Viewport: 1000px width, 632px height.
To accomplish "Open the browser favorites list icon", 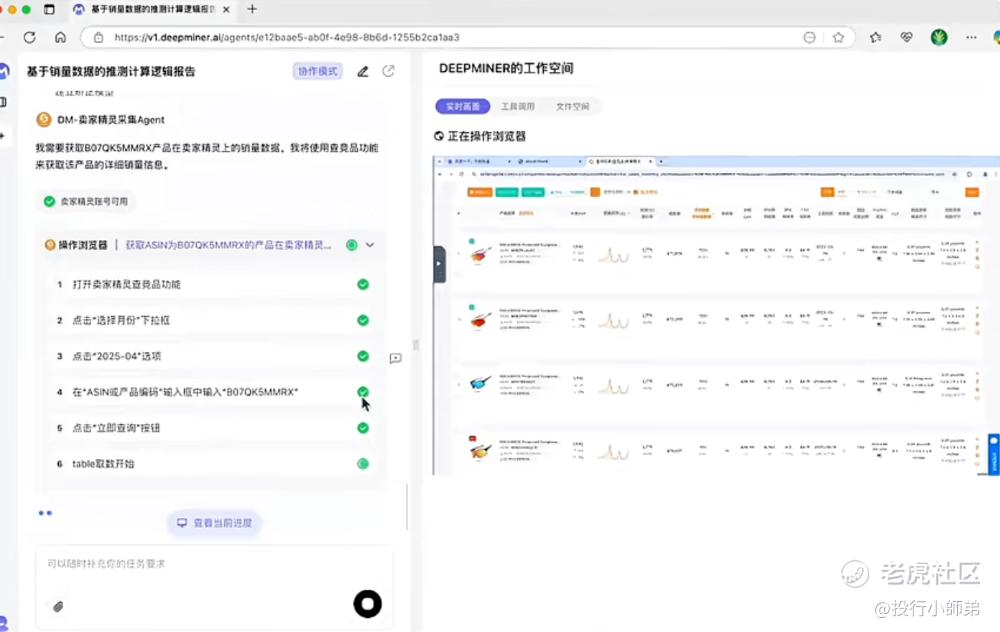I will (x=875, y=37).
